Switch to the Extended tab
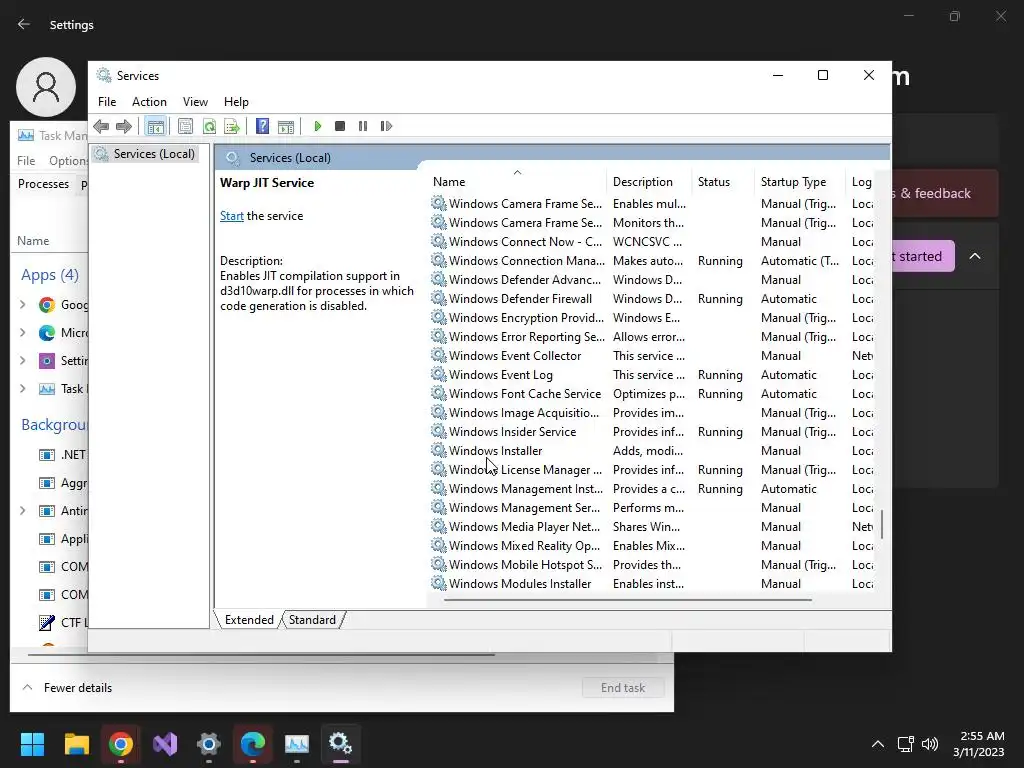This screenshot has width=1024, height=768. coord(249,620)
